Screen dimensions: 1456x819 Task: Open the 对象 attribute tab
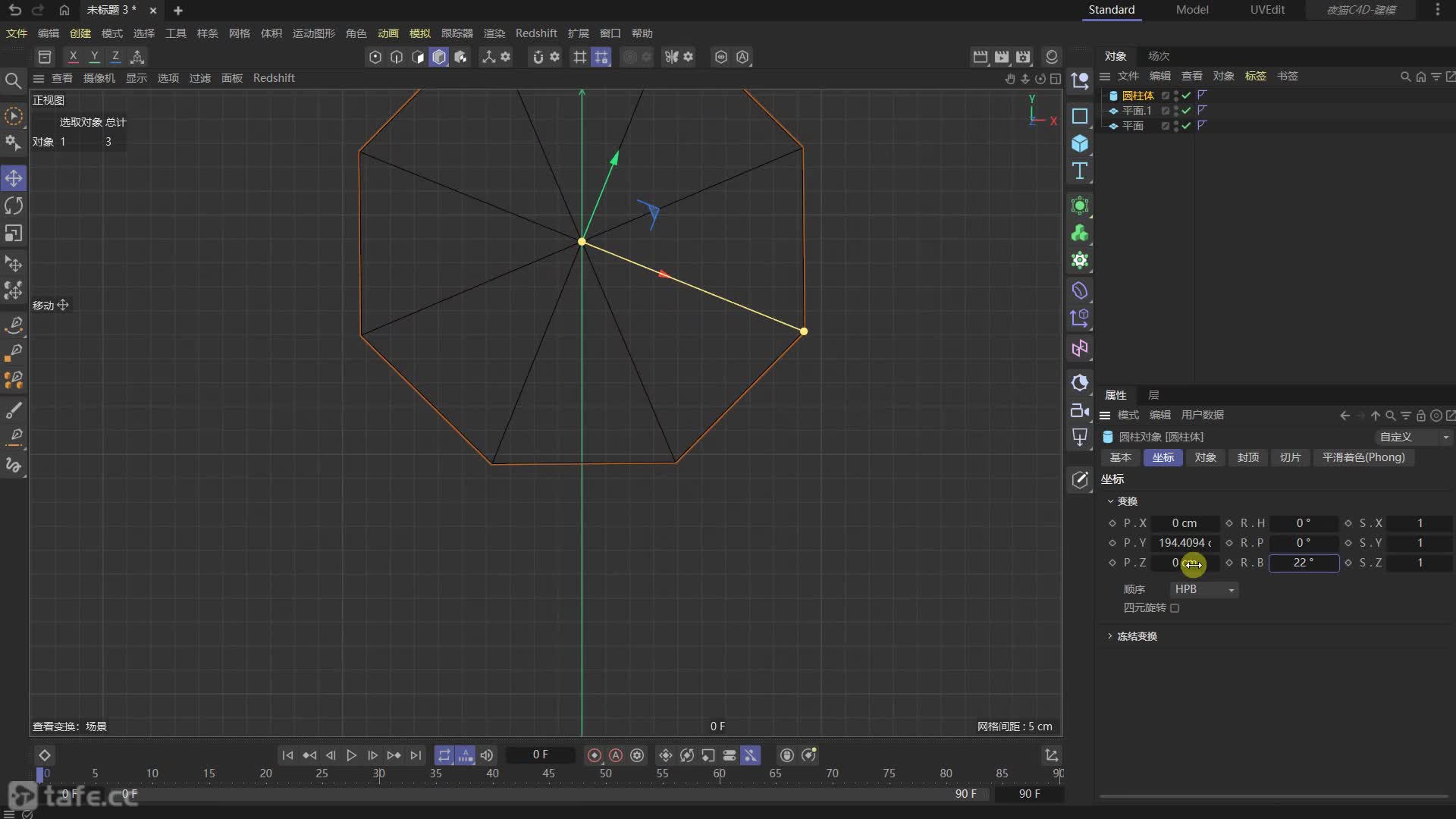1205,457
